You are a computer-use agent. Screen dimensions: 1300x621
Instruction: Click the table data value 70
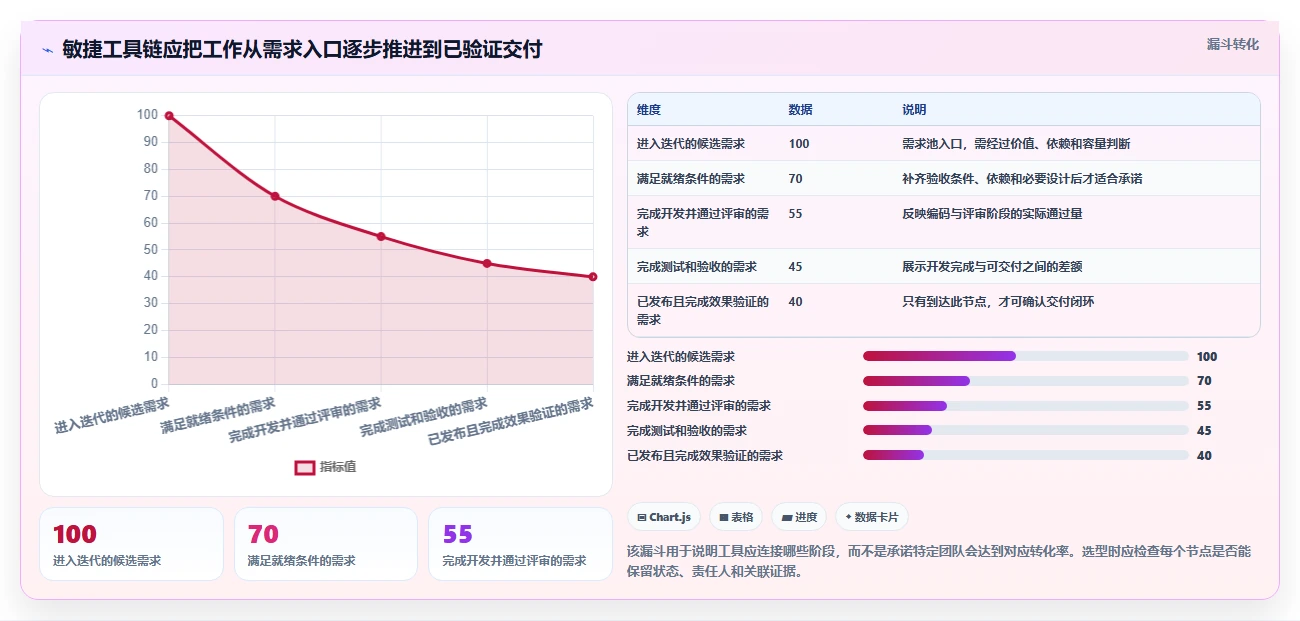point(795,179)
